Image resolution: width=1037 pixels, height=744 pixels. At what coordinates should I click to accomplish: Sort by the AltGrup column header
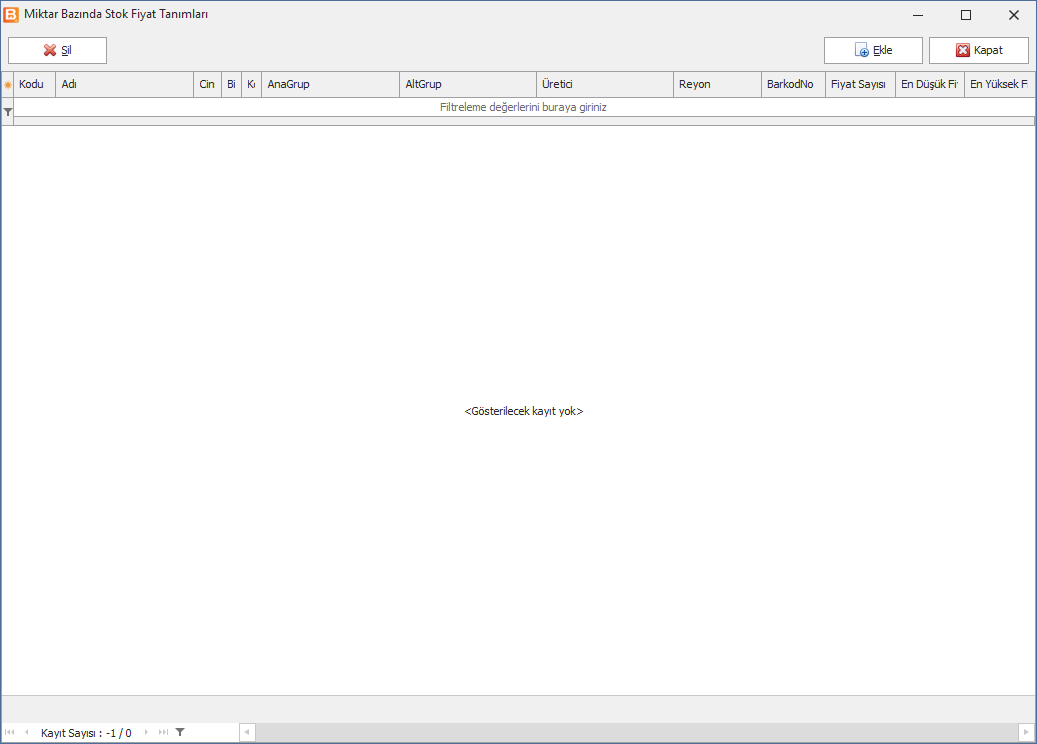[x=468, y=85]
